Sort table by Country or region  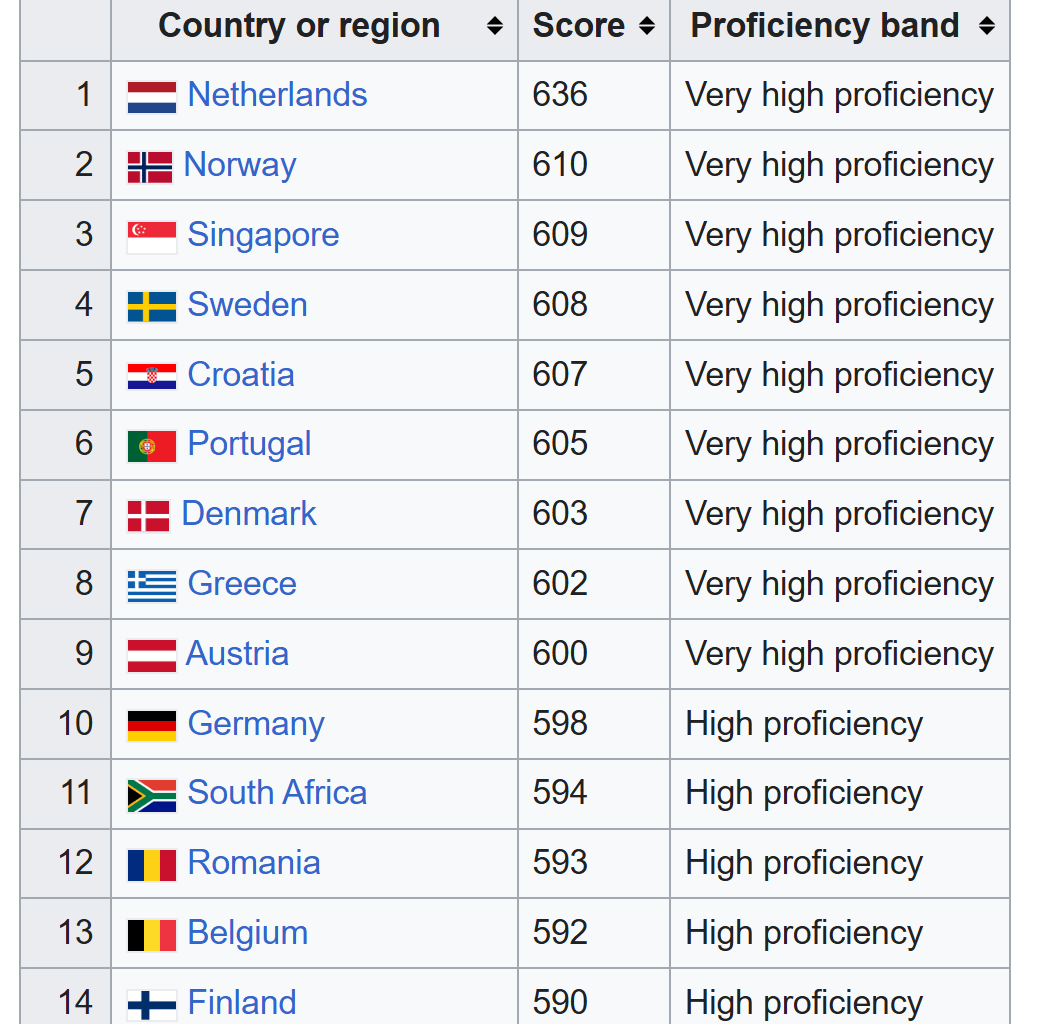tap(494, 27)
